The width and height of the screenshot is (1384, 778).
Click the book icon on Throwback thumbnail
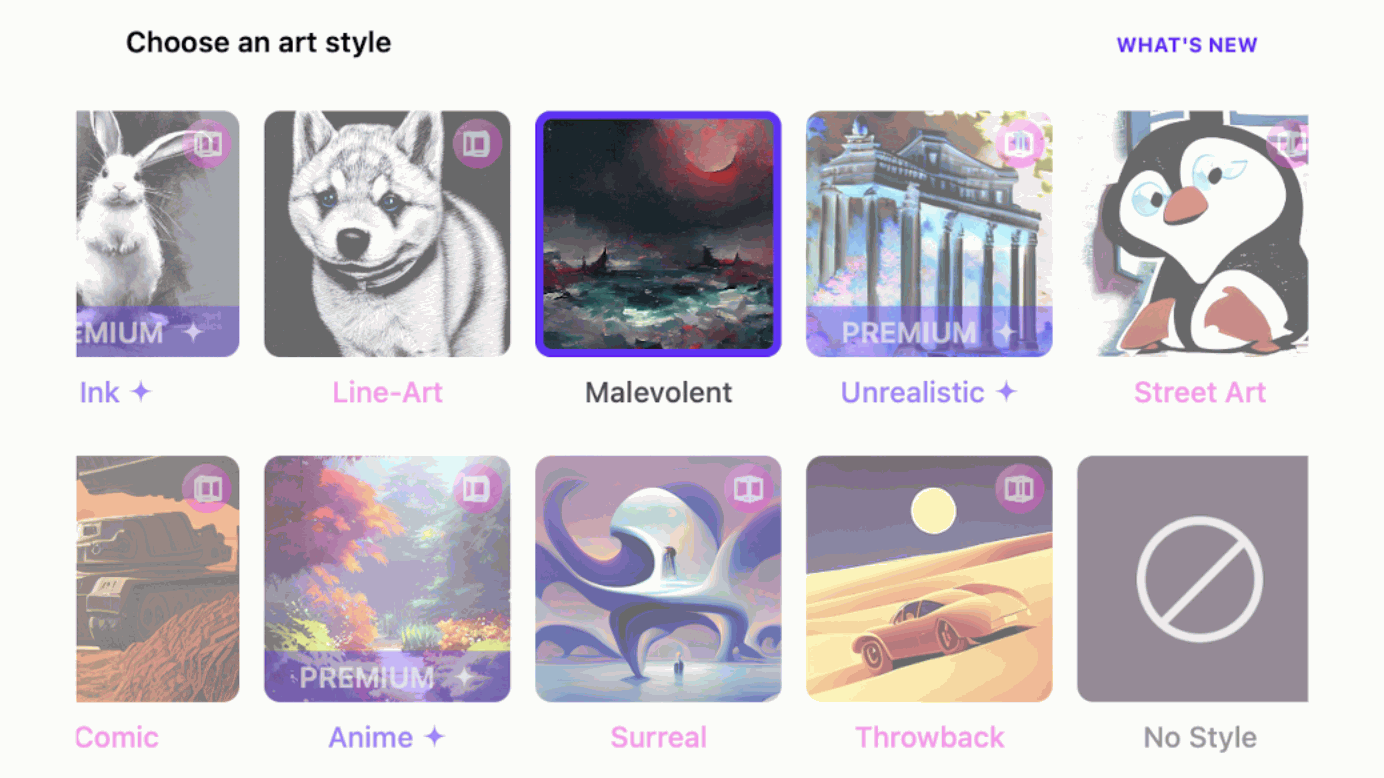(x=1019, y=489)
